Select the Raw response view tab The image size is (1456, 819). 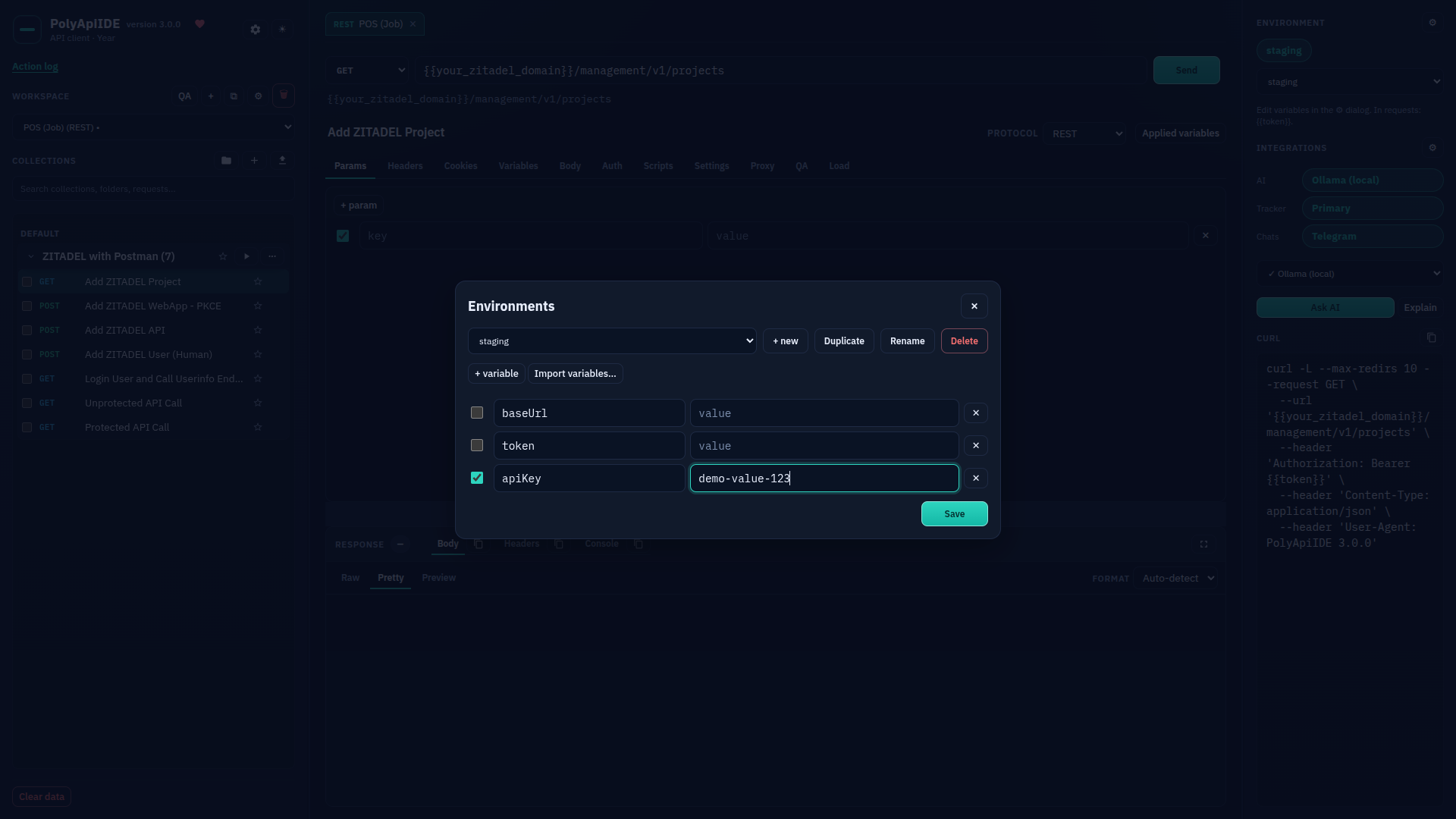(350, 578)
